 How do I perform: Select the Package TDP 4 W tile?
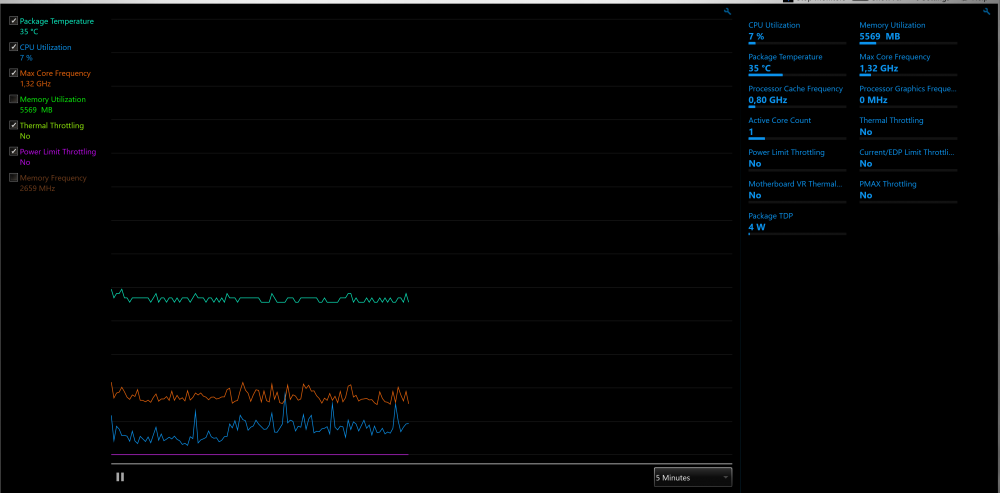tap(797, 223)
